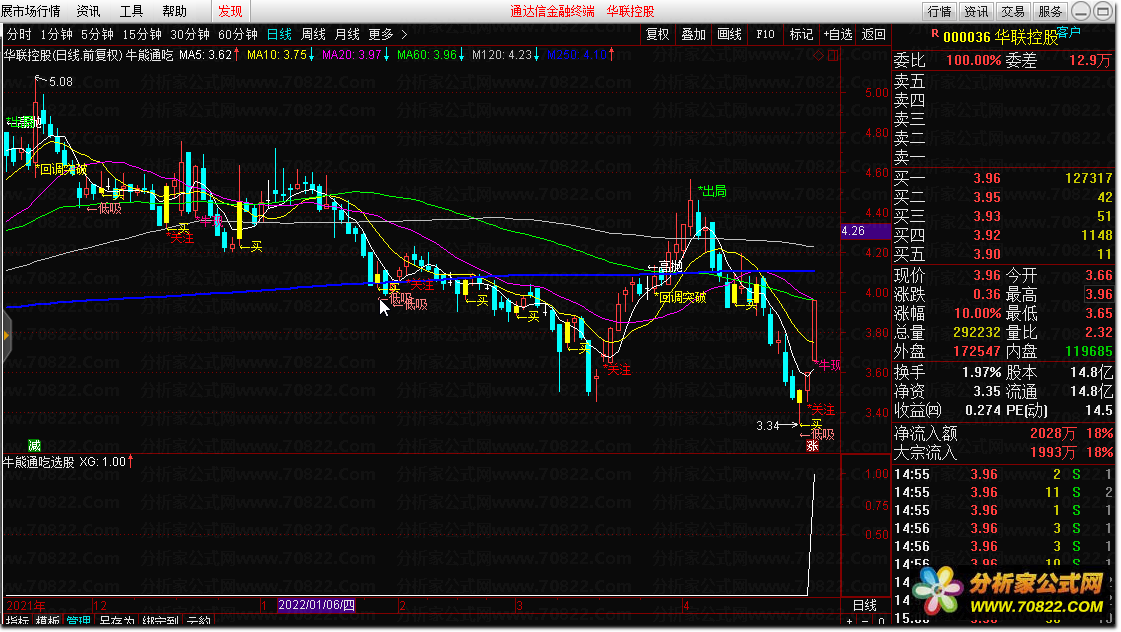Add stock via +自选 button
The height and width of the screenshot is (632, 1121).
tap(838, 34)
